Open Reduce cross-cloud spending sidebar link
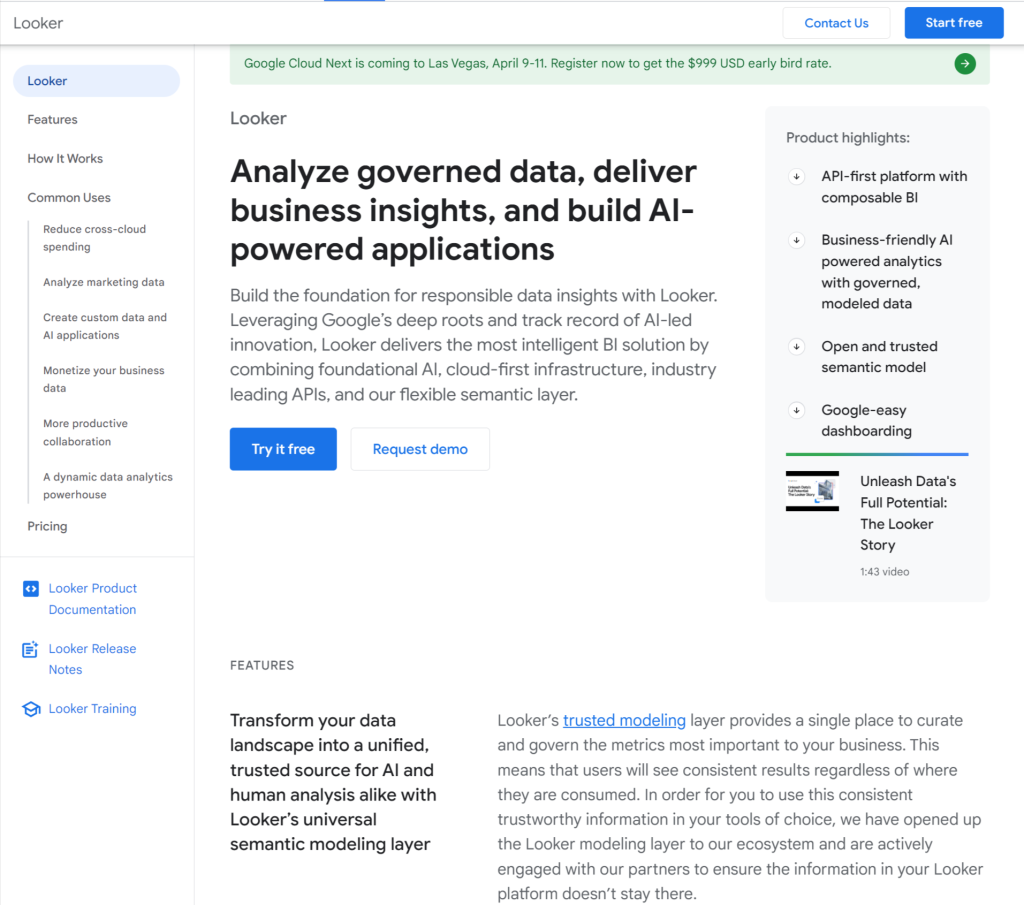The height and width of the screenshot is (905, 1024). click(94, 238)
